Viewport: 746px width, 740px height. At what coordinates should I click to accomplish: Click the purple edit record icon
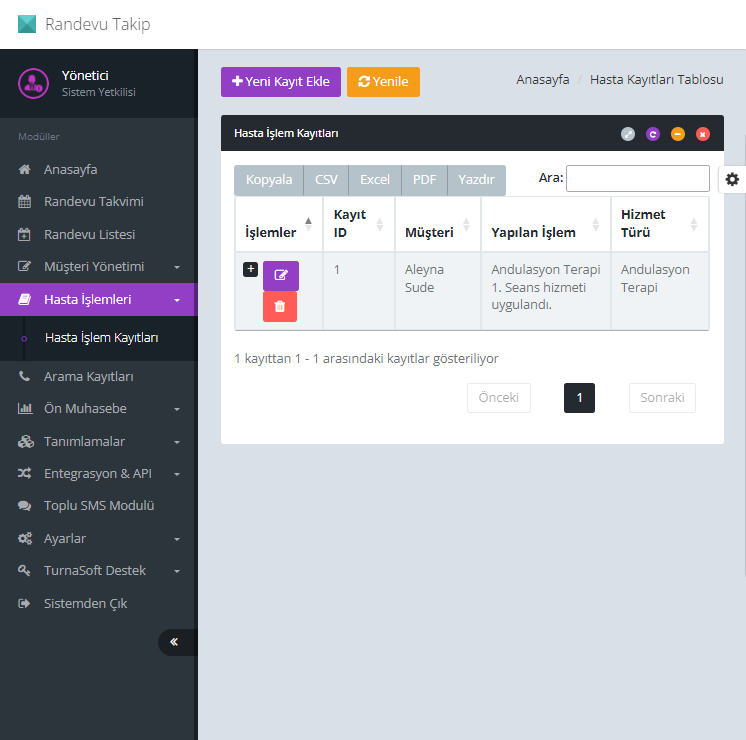coord(281,275)
